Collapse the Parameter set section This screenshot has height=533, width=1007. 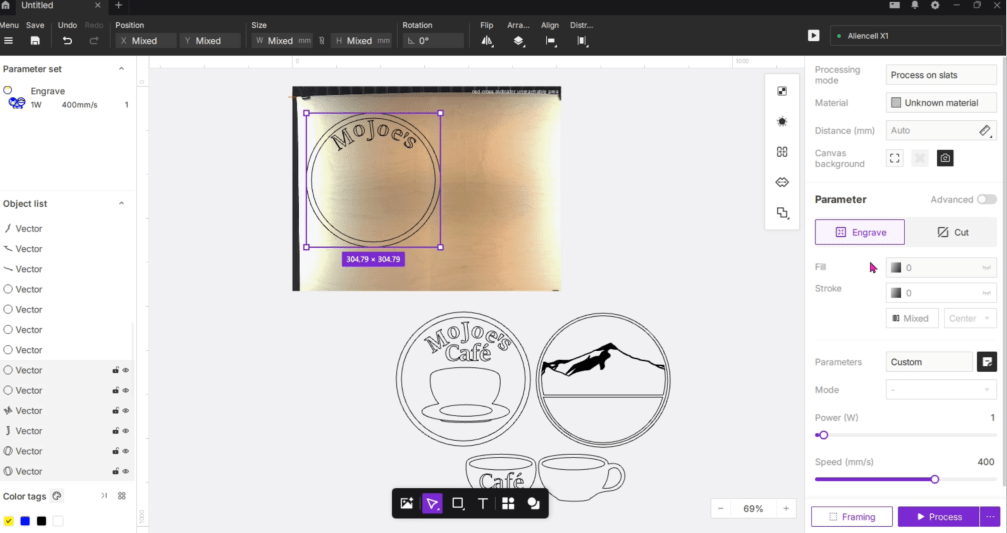pos(122,69)
